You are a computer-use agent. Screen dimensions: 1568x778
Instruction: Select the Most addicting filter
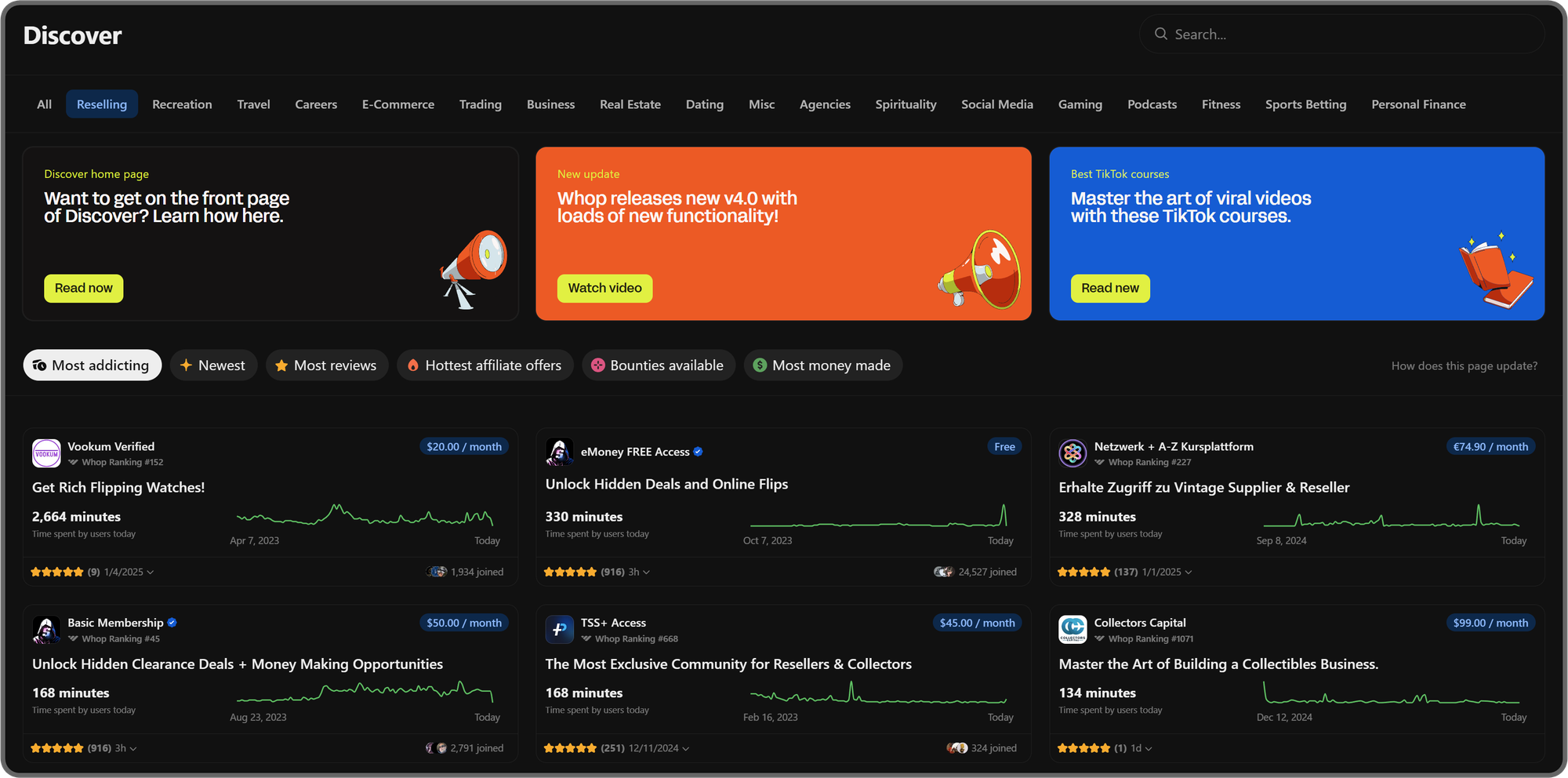click(x=93, y=365)
